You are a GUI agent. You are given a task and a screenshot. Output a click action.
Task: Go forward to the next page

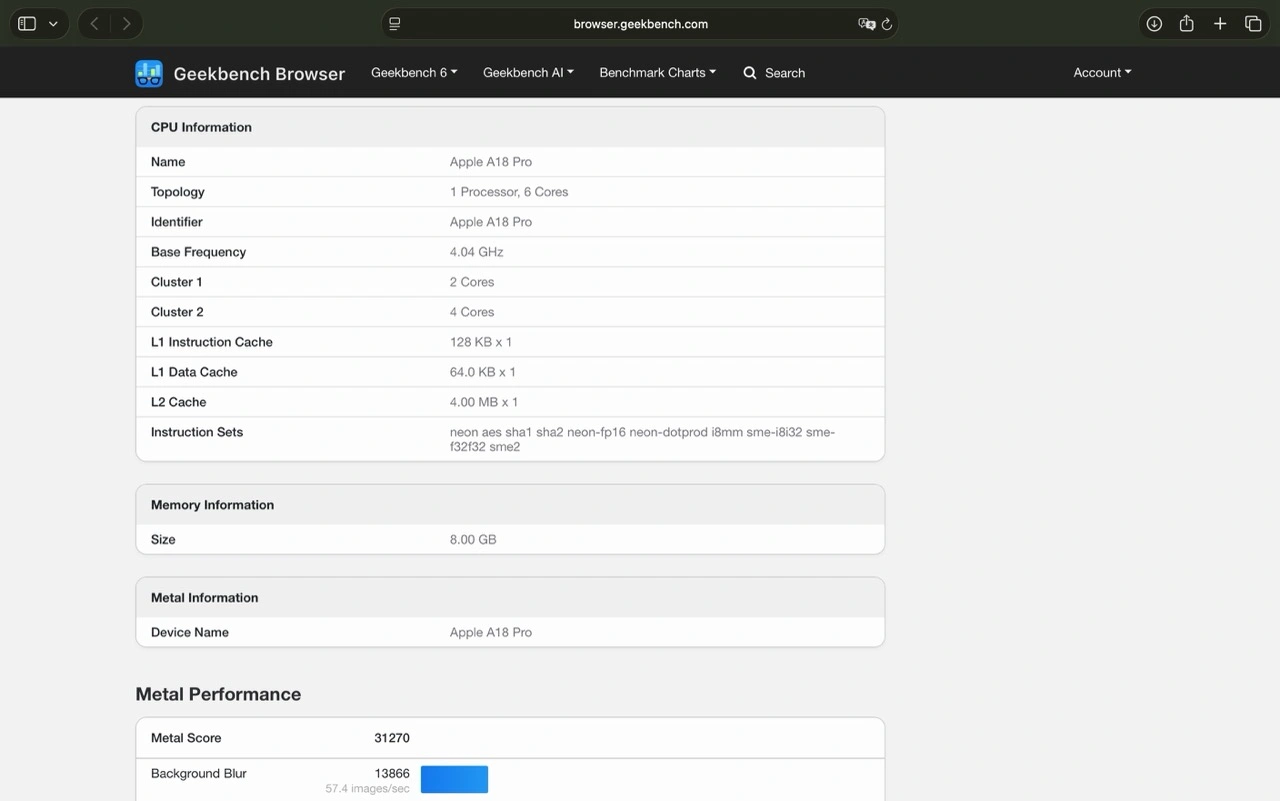tap(126, 24)
